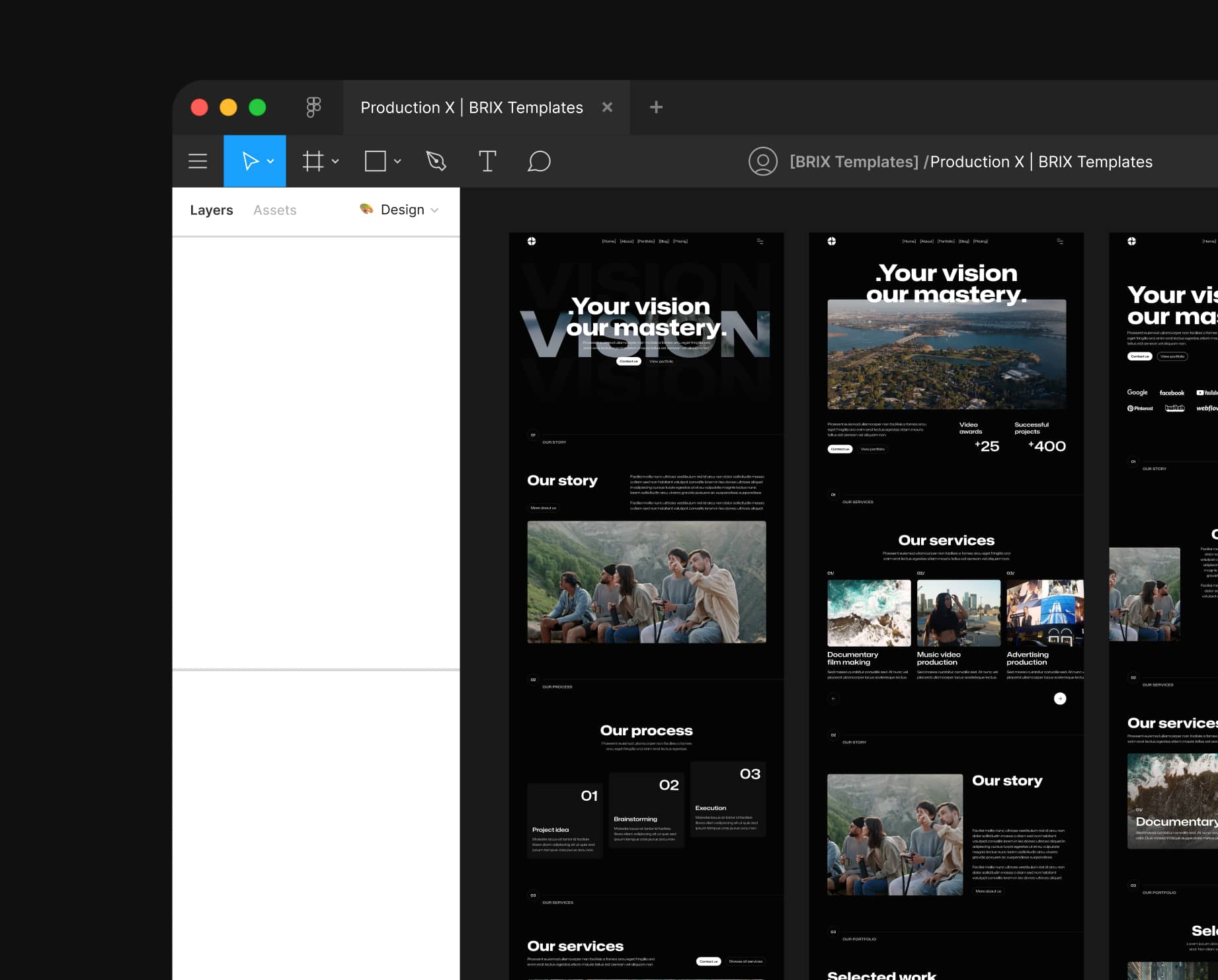Select the 03 Execution card
Image resolution: width=1218 pixels, height=980 pixels.
tap(728, 799)
